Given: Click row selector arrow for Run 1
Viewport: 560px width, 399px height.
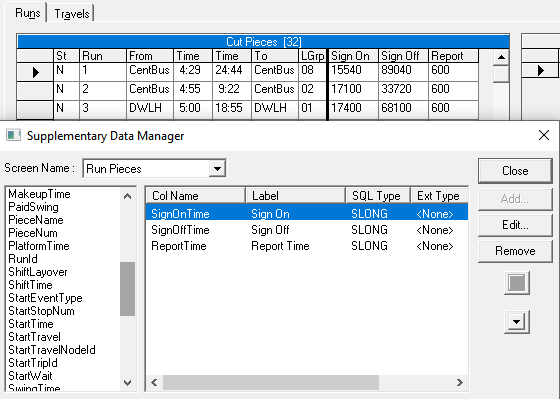Looking at the screenshot, I should pyautogui.click(x=35, y=72).
